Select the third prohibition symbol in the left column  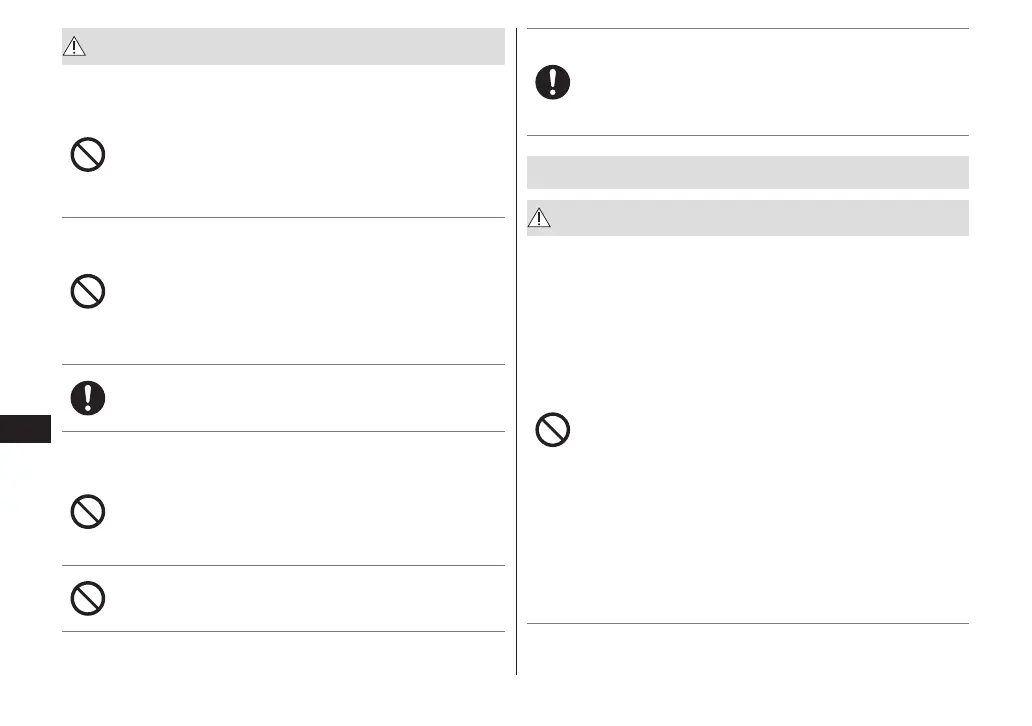point(88,512)
